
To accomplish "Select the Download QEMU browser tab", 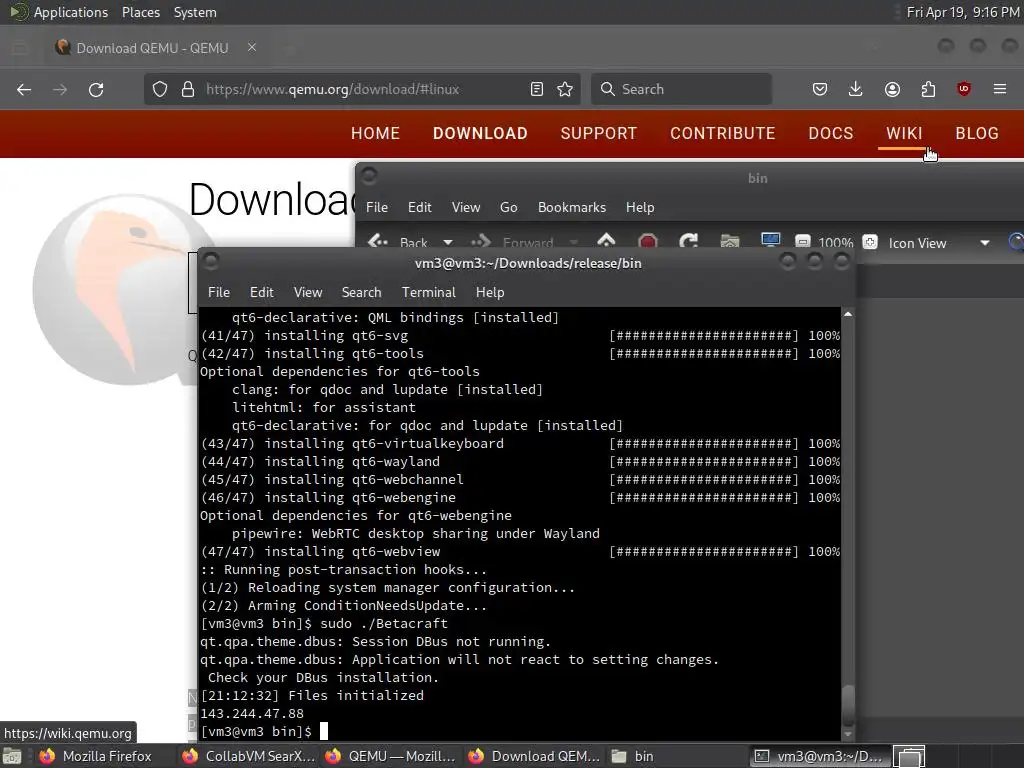I will click(155, 48).
